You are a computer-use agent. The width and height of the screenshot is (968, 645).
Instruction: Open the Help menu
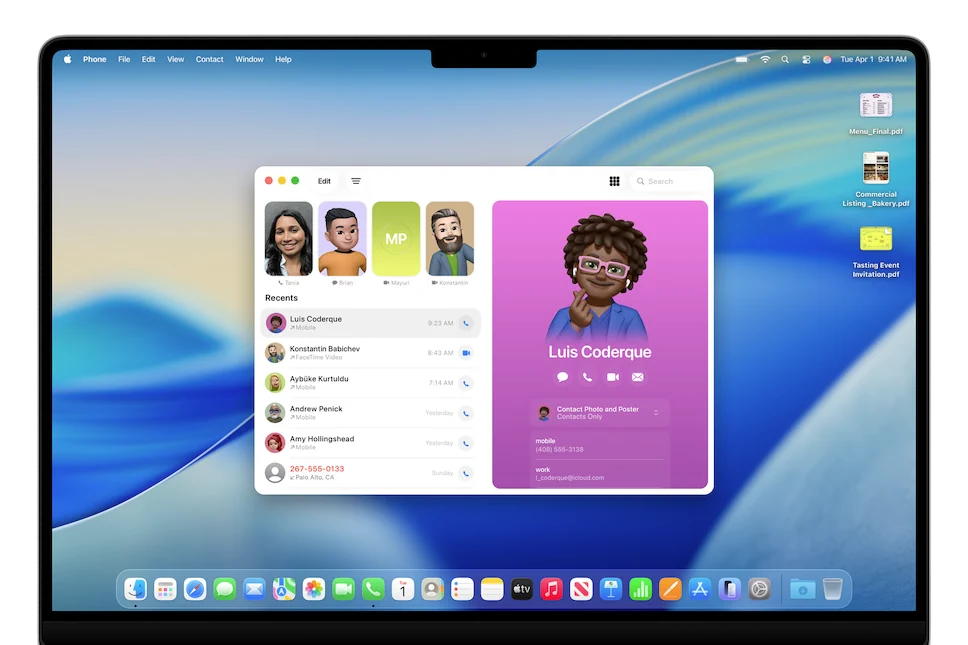point(283,59)
